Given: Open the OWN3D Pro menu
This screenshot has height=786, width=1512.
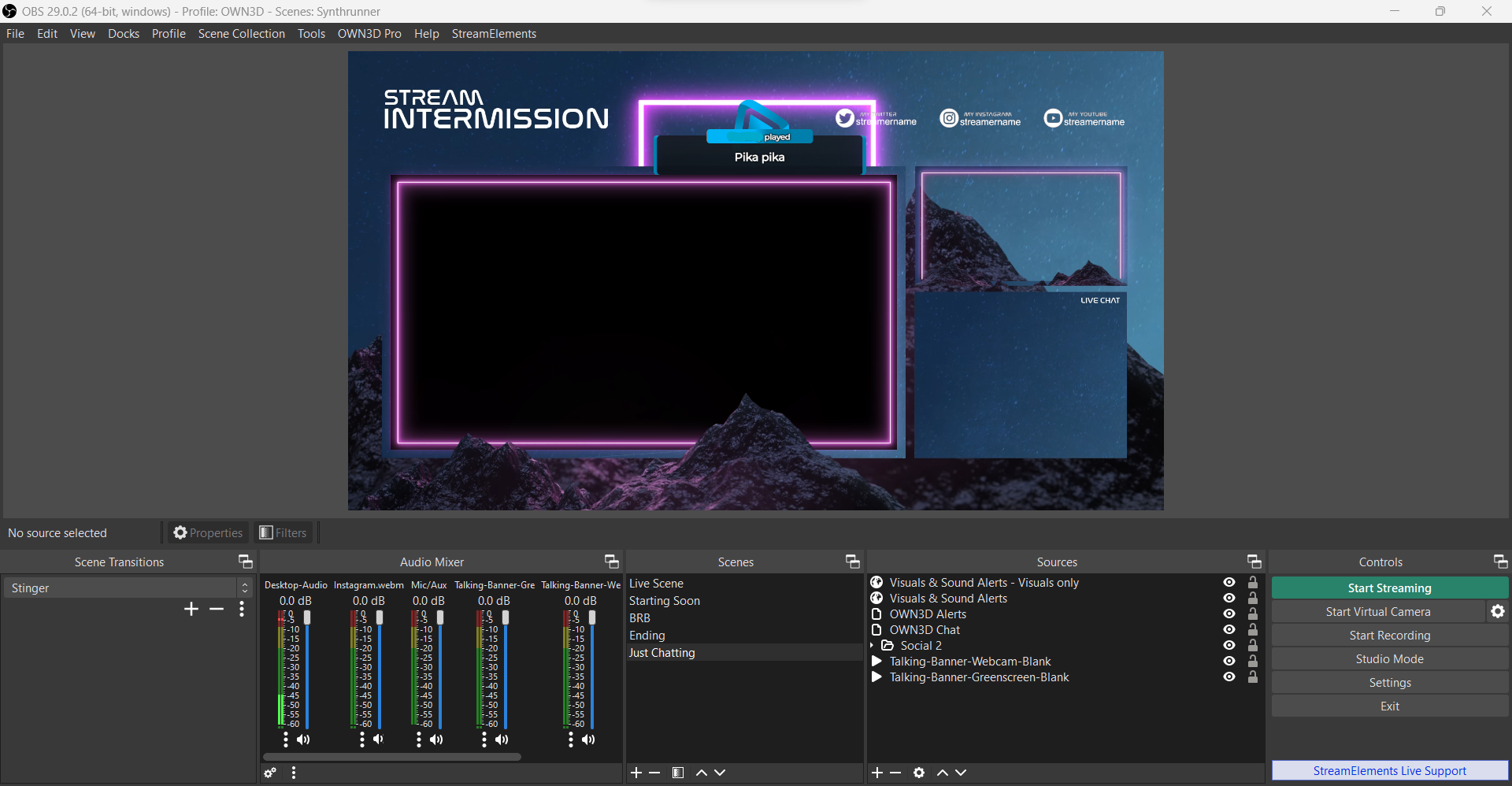Looking at the screenshot, I should pos(369,33).
